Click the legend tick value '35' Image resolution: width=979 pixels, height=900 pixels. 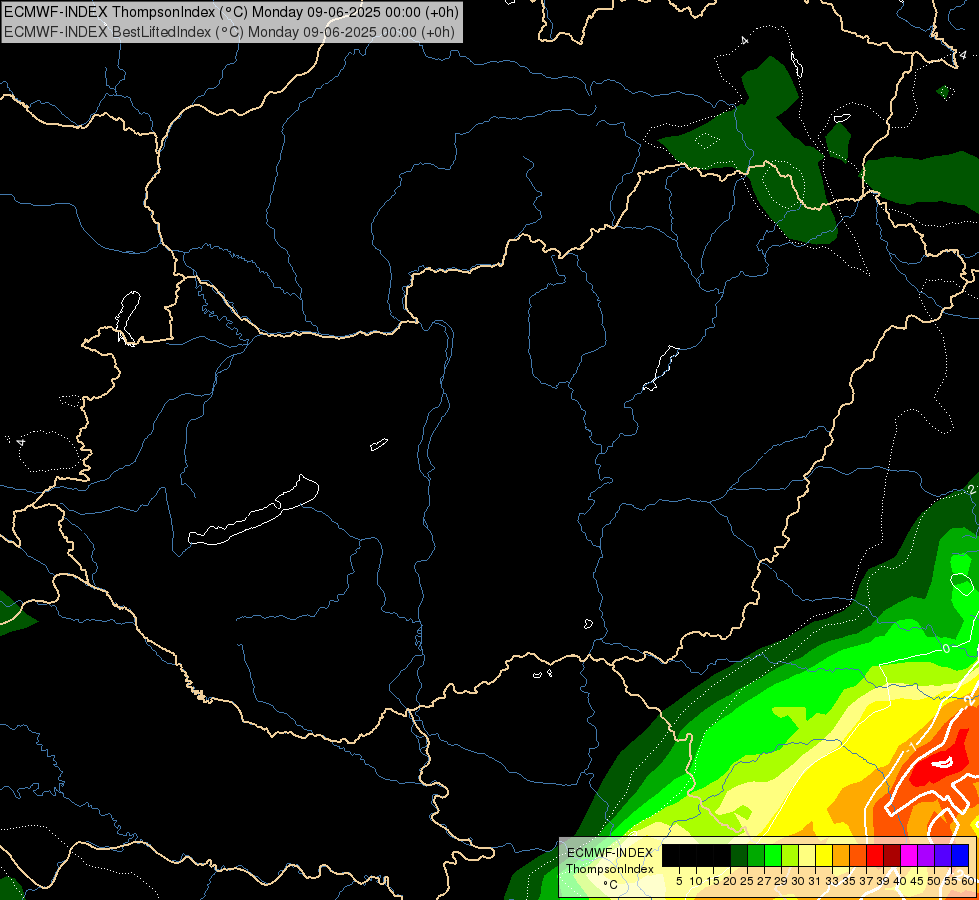tap(849, 881)
